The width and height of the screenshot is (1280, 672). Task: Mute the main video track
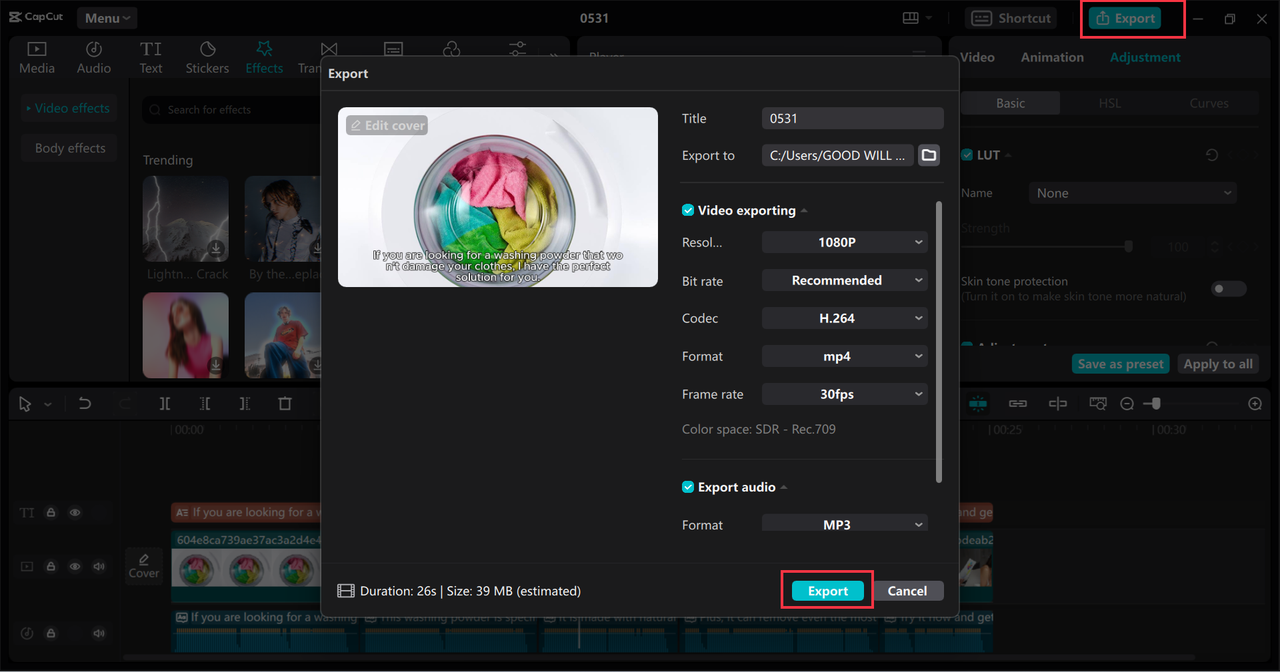coord(99,566)
